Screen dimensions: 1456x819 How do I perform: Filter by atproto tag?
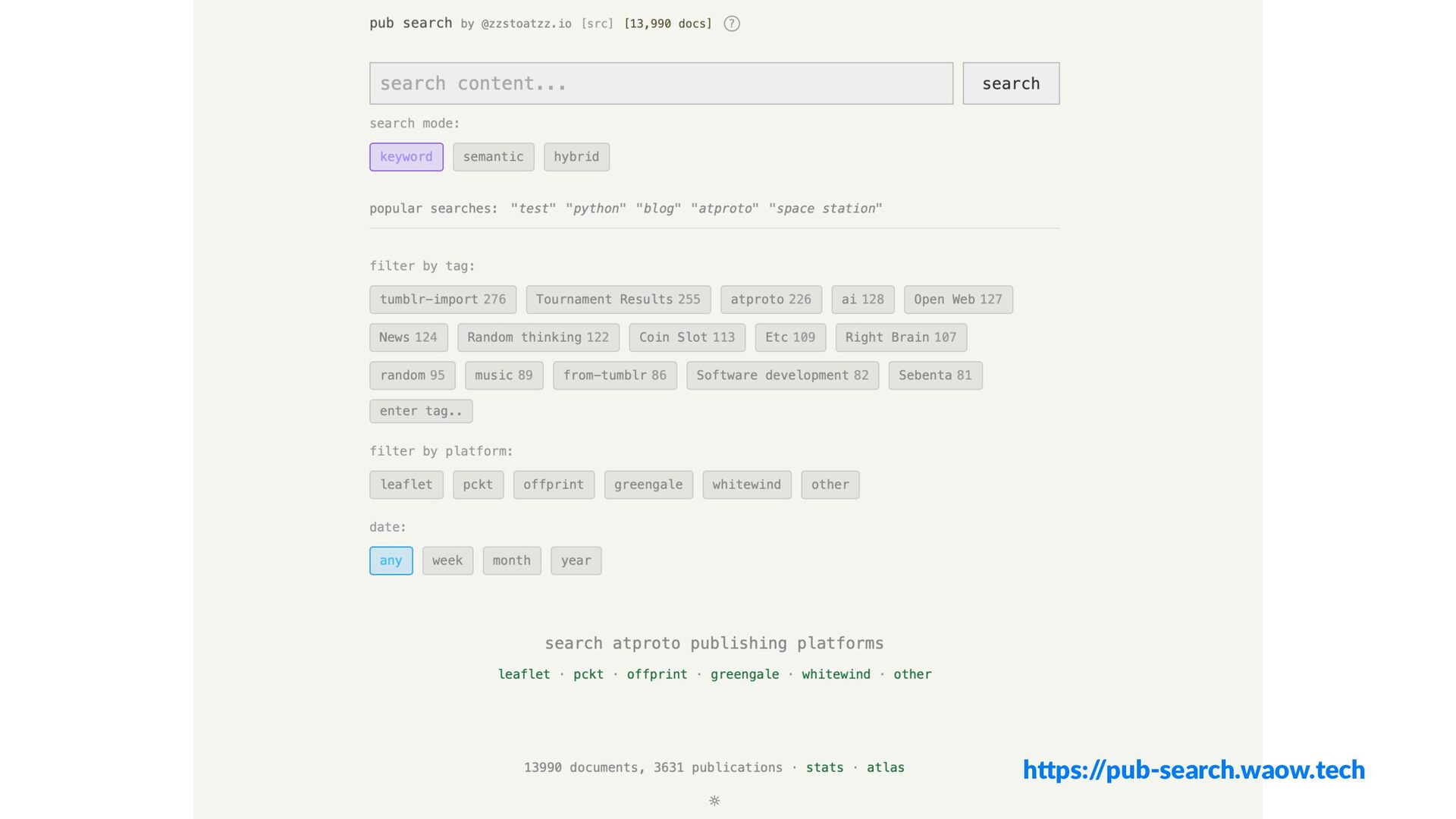tap(770, 300)
